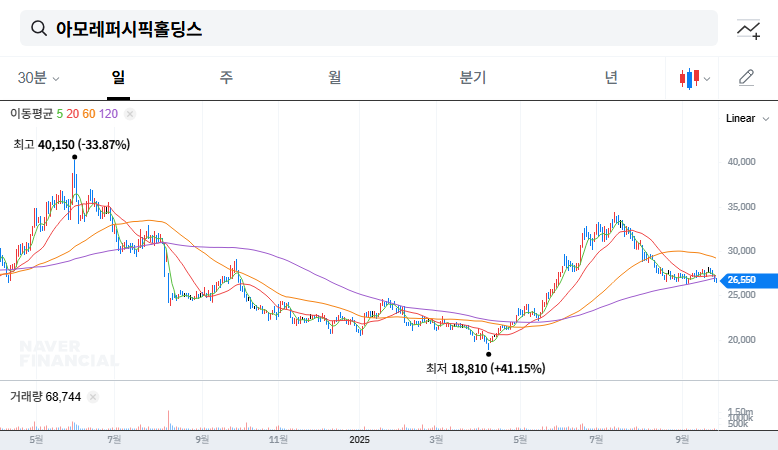778x450 pixels.
Task: Open the candlestick chart type selector
Action: tap(695, 78)
